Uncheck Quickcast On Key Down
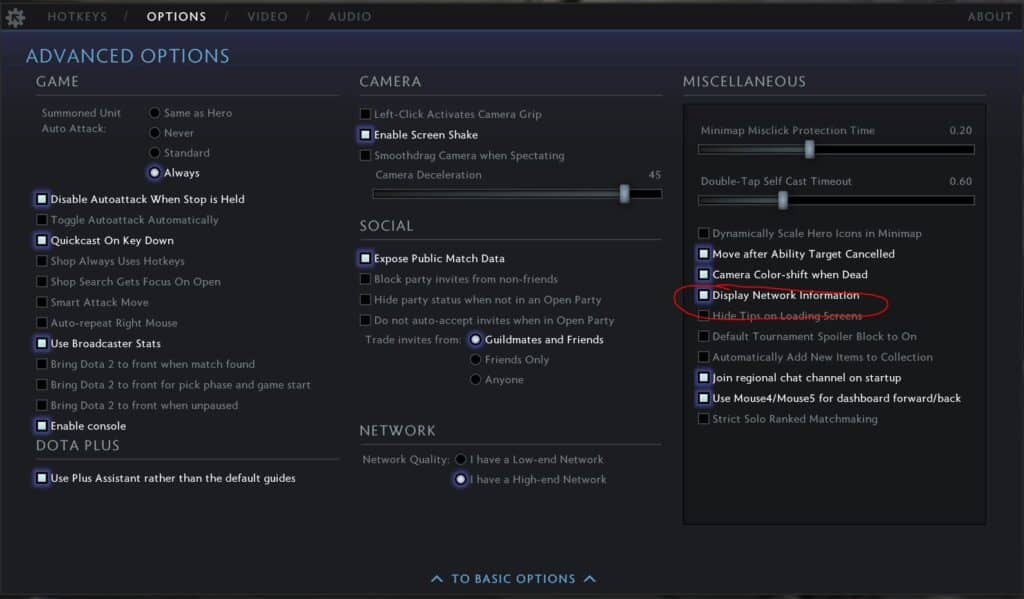 pyautogui.click(x=40, y=240)
